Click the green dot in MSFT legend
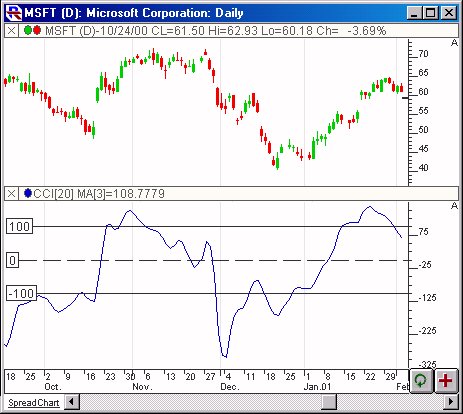 (28, 31)
